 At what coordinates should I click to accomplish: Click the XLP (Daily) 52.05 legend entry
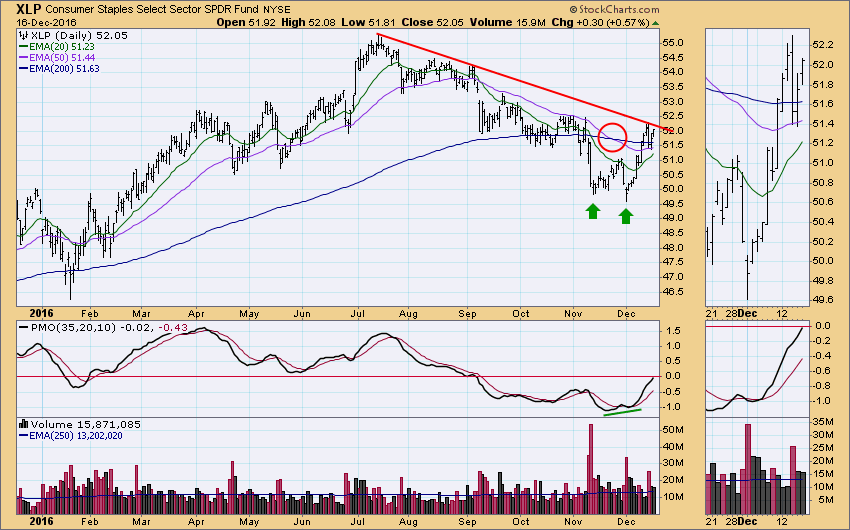pos(79,35)
